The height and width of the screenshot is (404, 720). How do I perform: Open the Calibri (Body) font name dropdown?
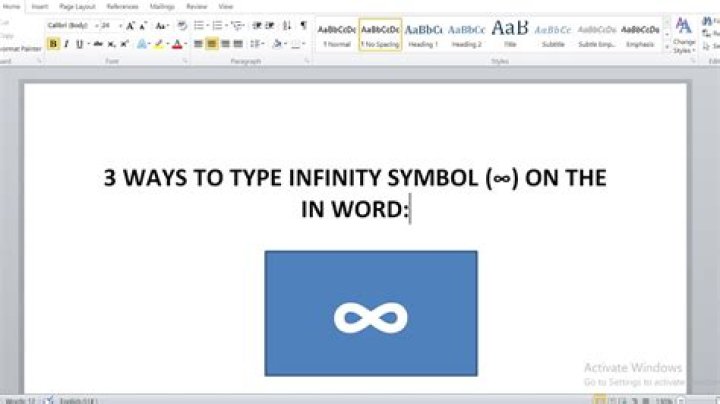tap(70, 25)
